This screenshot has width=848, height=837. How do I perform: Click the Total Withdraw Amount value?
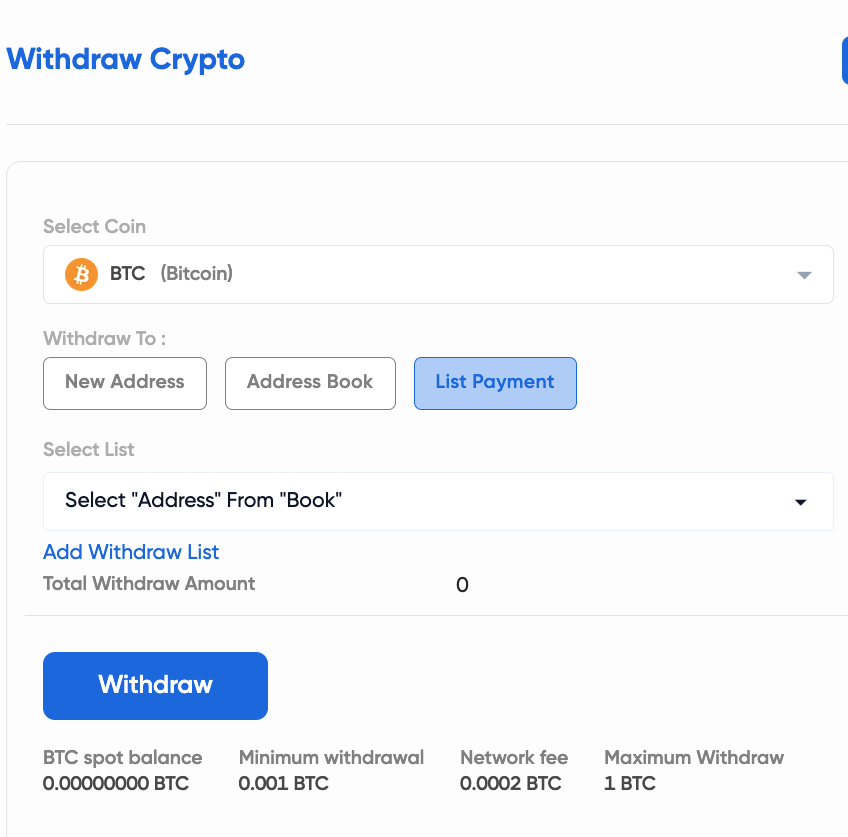point(462,584)
